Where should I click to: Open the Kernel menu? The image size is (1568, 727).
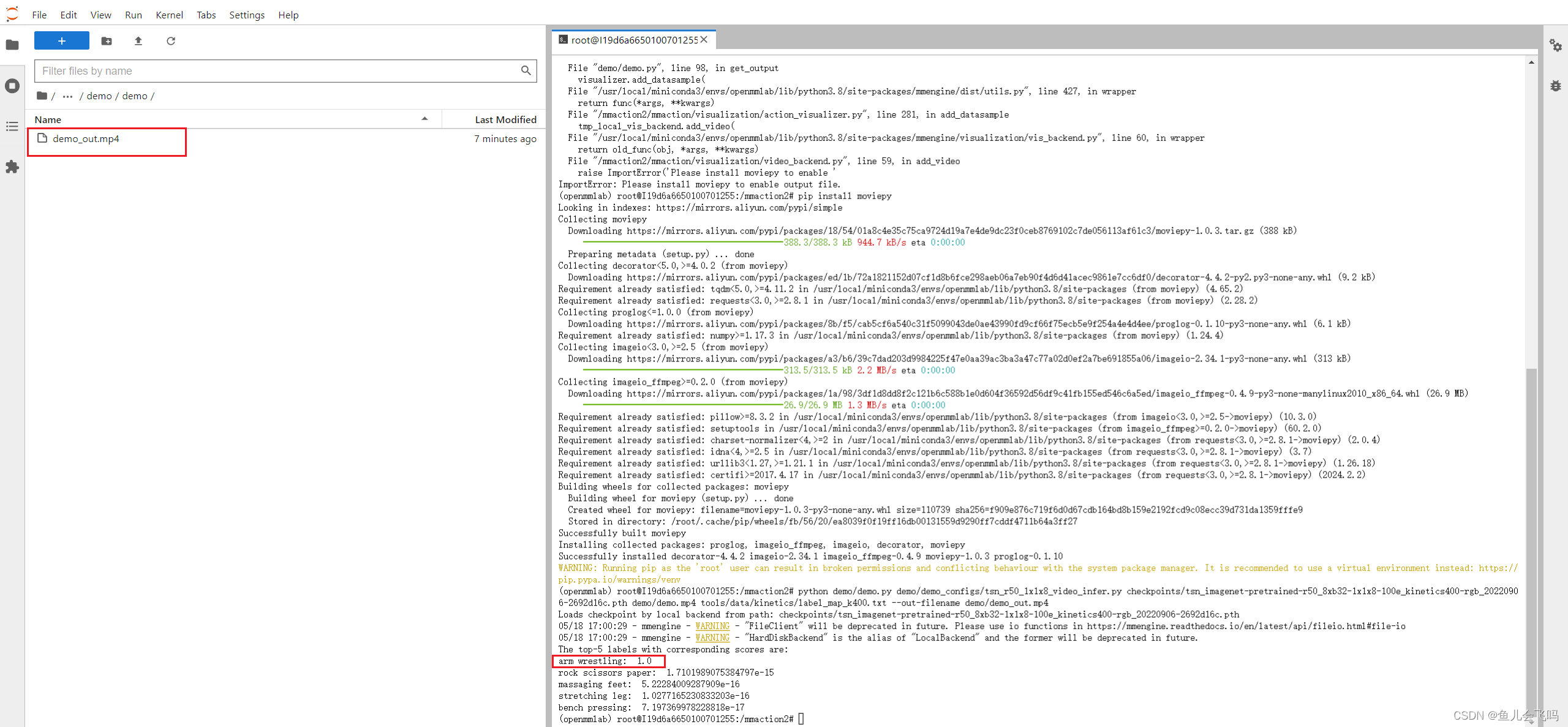169,15
